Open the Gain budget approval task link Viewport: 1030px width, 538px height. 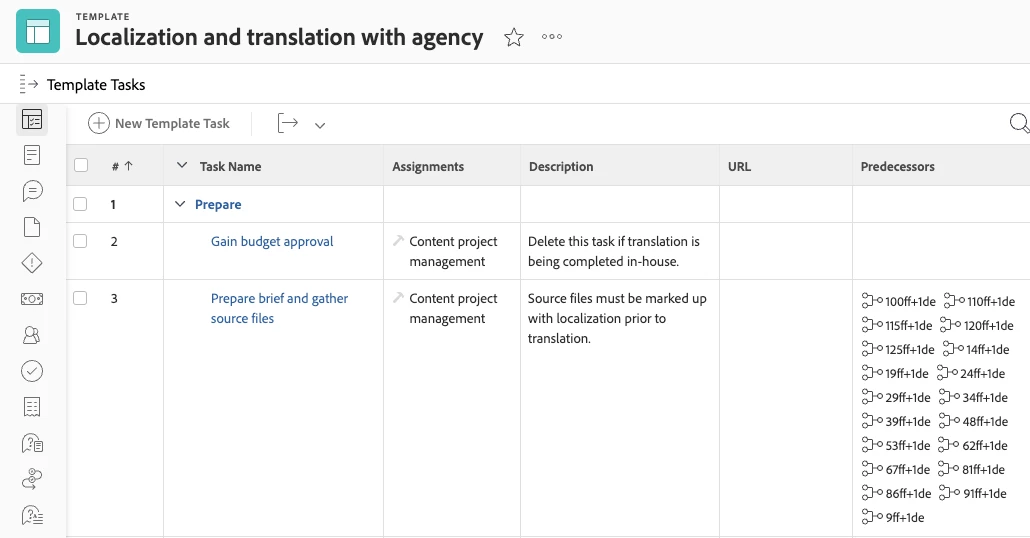[272, 241]
